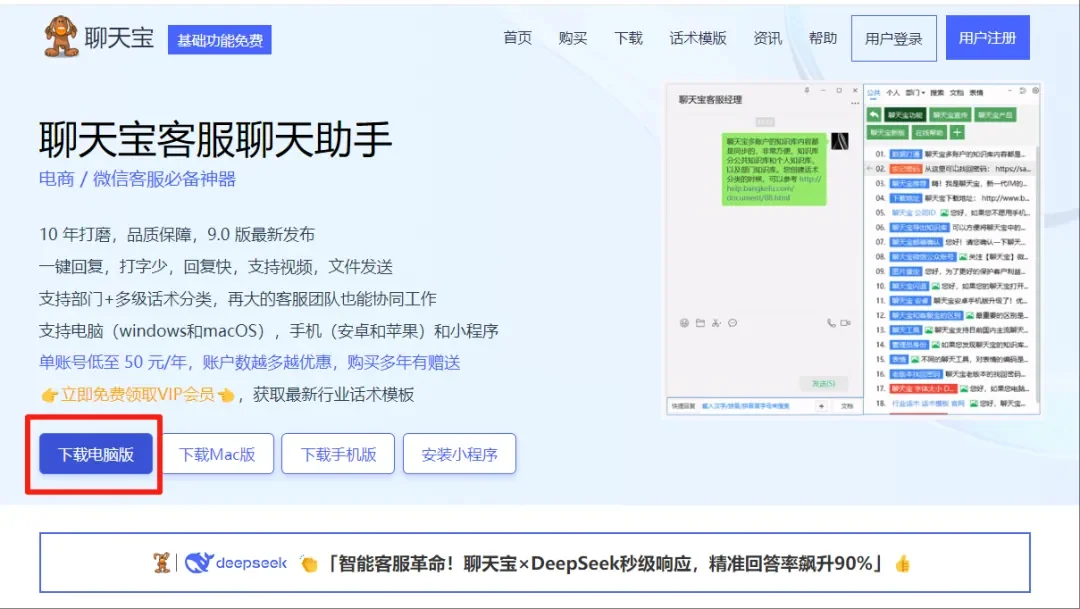Click the 电商 / 微信客服必备神器 subtitle
The width and height of the screenshot is (1080, 609).
pos(137,179)
